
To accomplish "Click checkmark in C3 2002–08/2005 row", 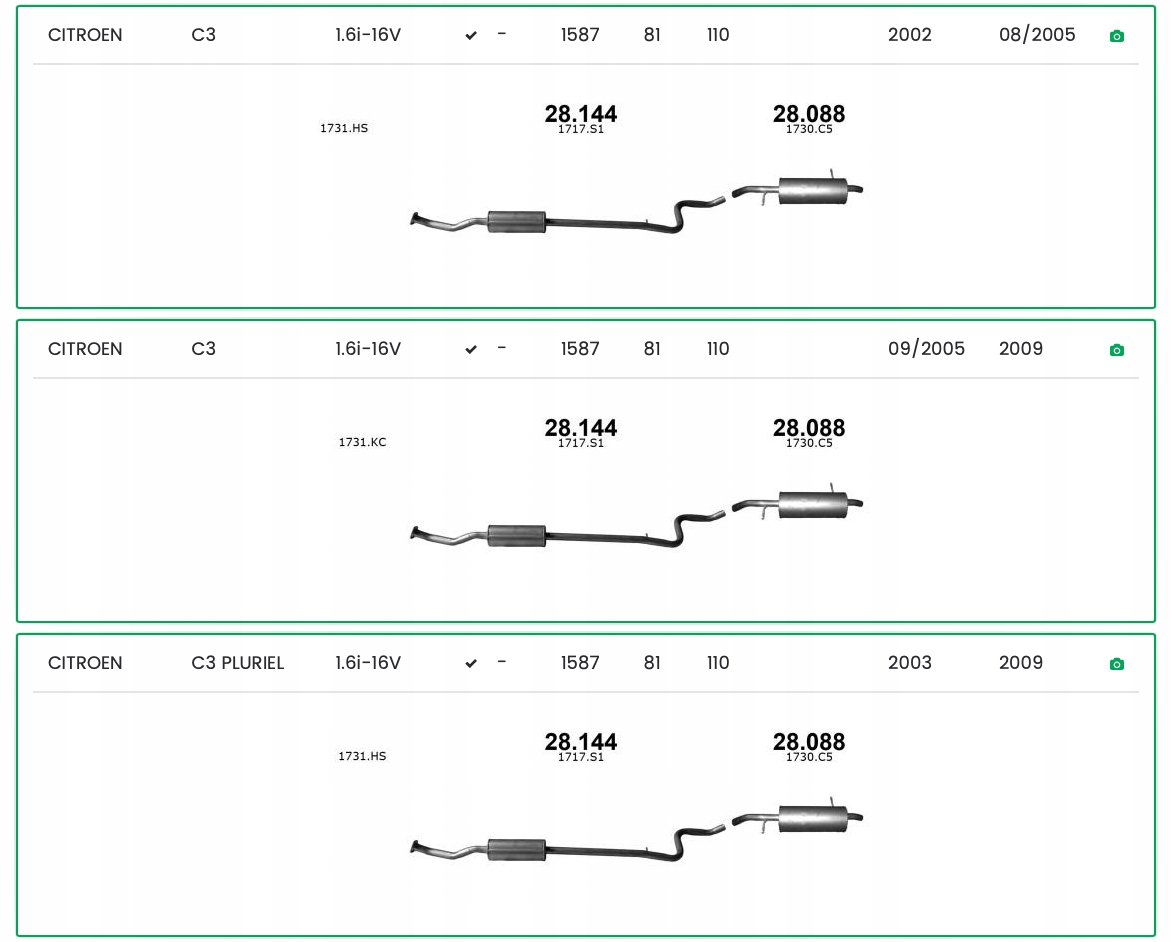I will pos(471,36).
